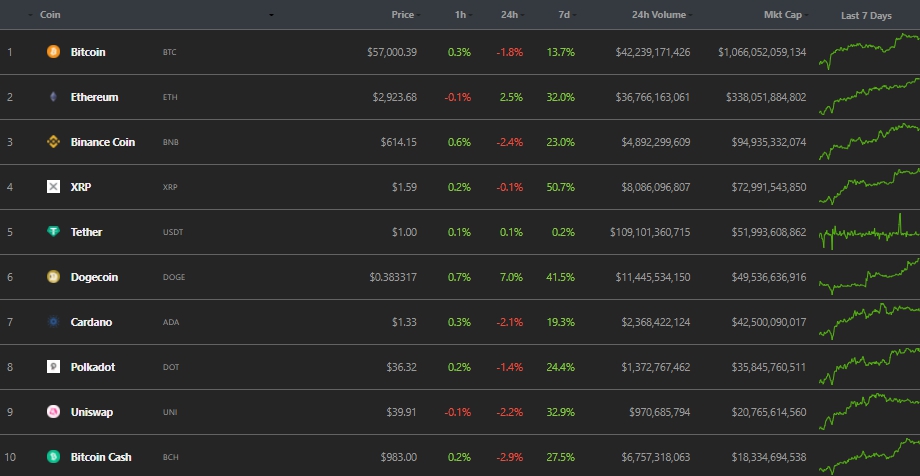Click the Dogecoin logo icon

point(53,277)
